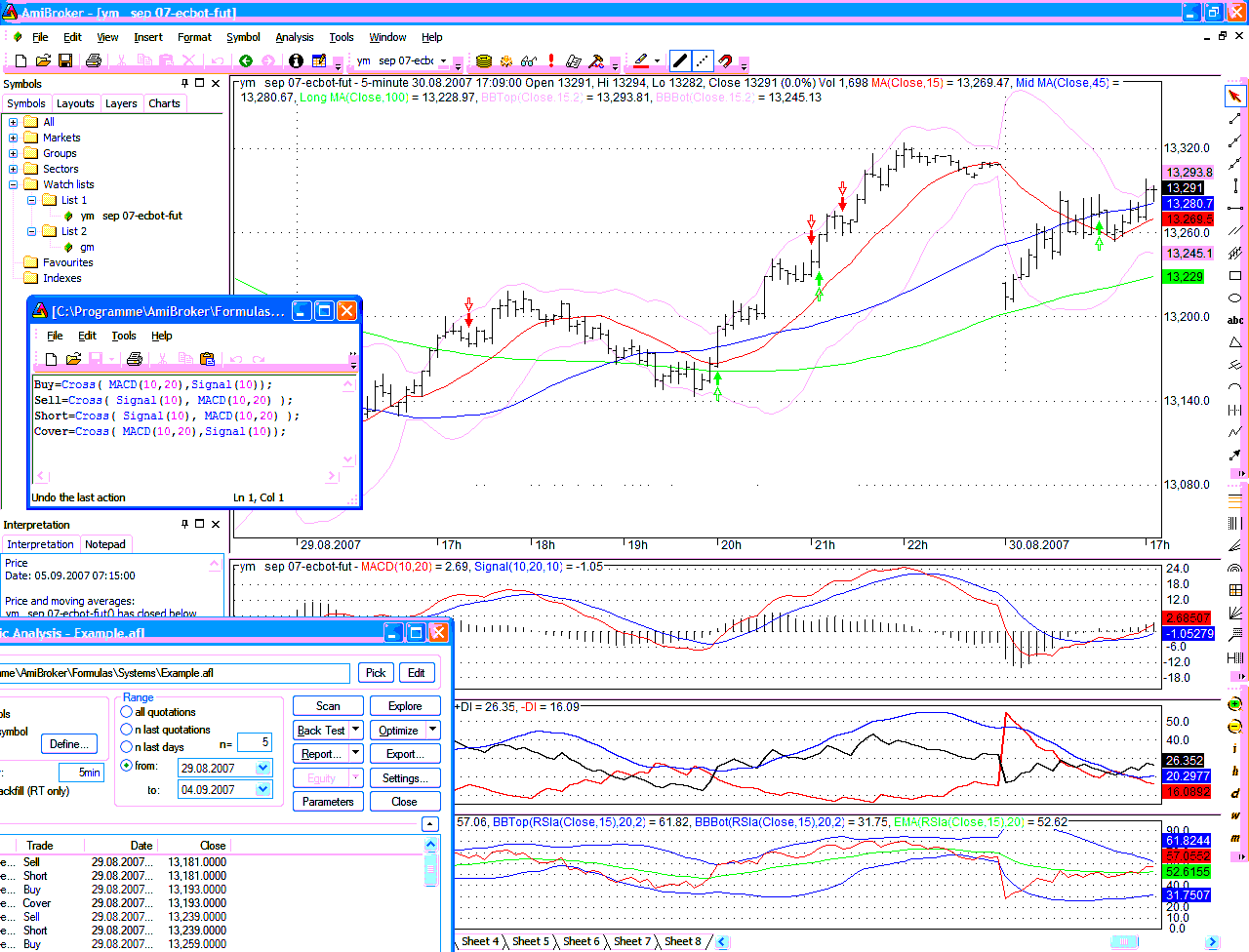Image resolution: width=1249 pixels, height=952 pixels.
Task: Pick the rectangle drawing tool
Action: (x=1234, y=276)
